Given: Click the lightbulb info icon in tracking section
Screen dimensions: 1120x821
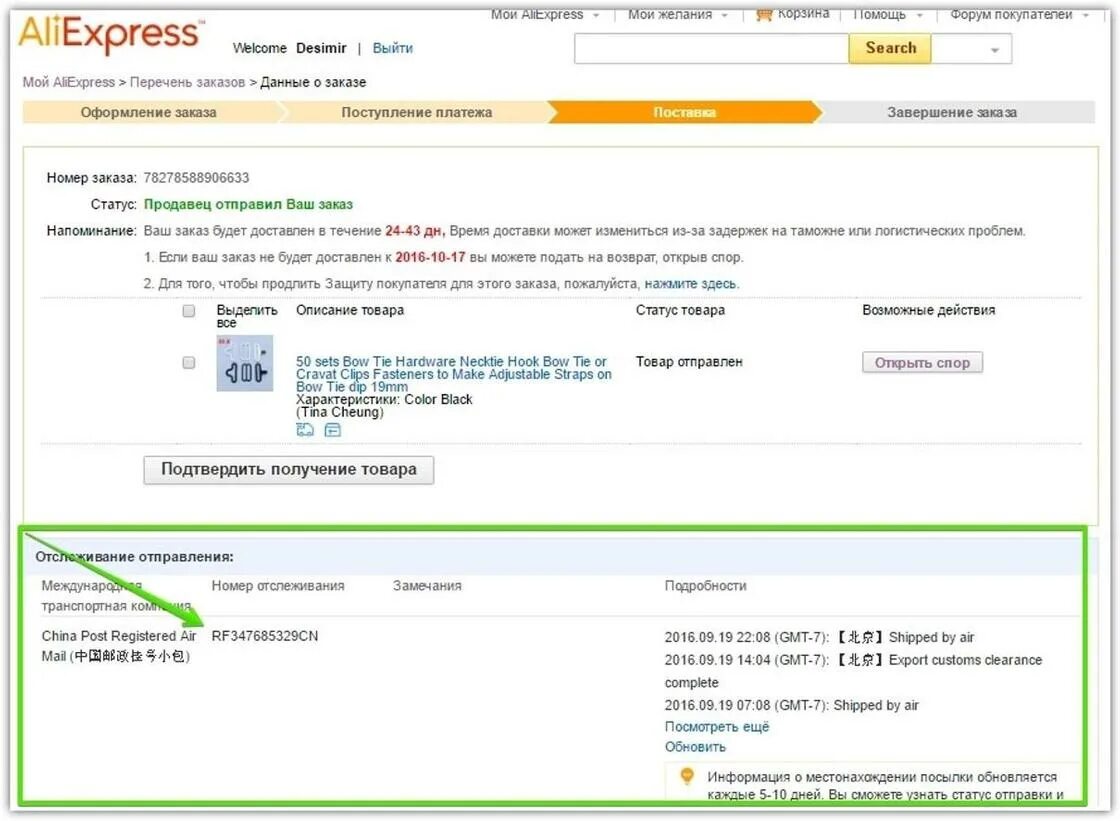Looking at the screenshot, I should pyautogui.click(x=686, y=776).
